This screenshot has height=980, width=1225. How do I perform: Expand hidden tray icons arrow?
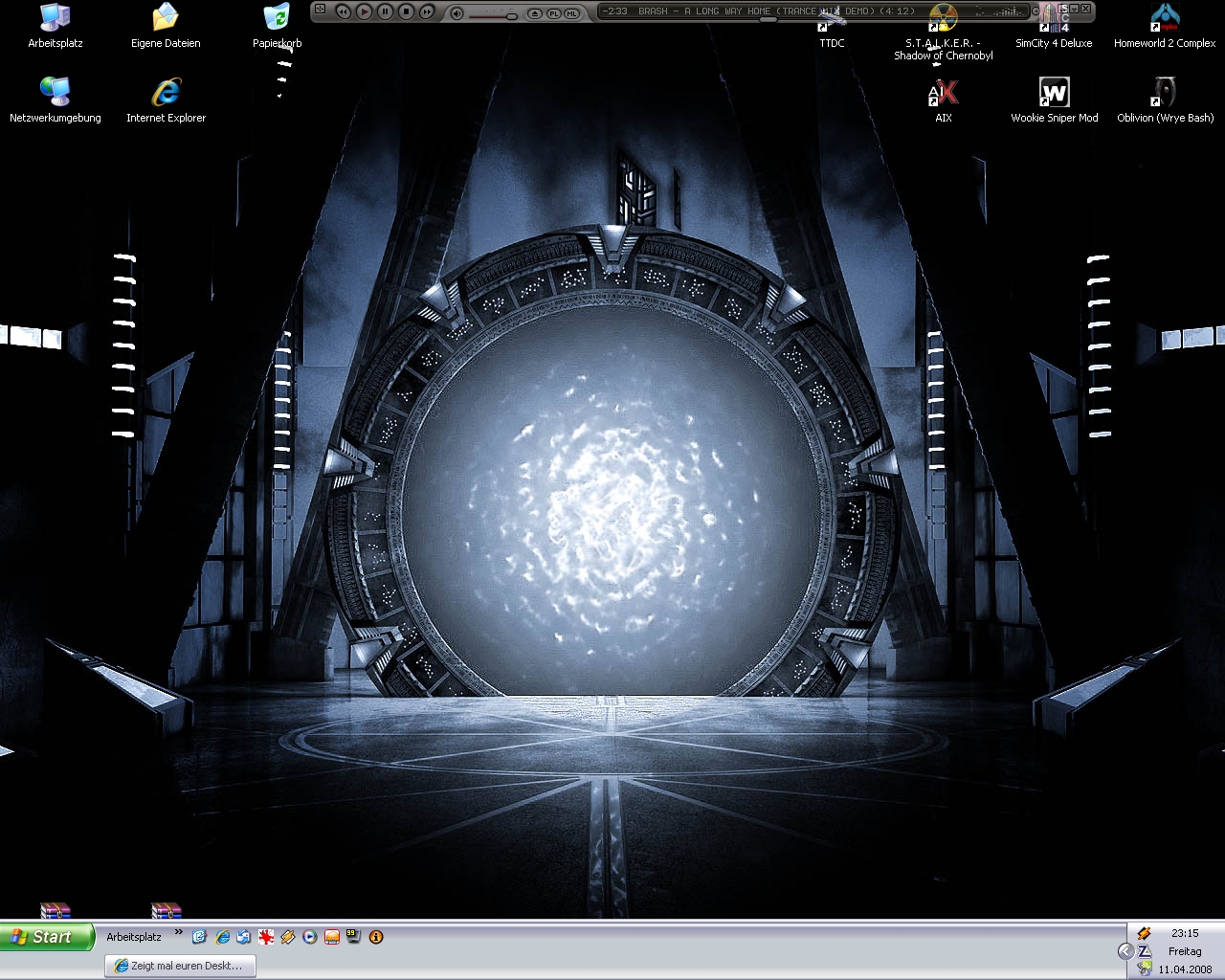[1125, 950]
